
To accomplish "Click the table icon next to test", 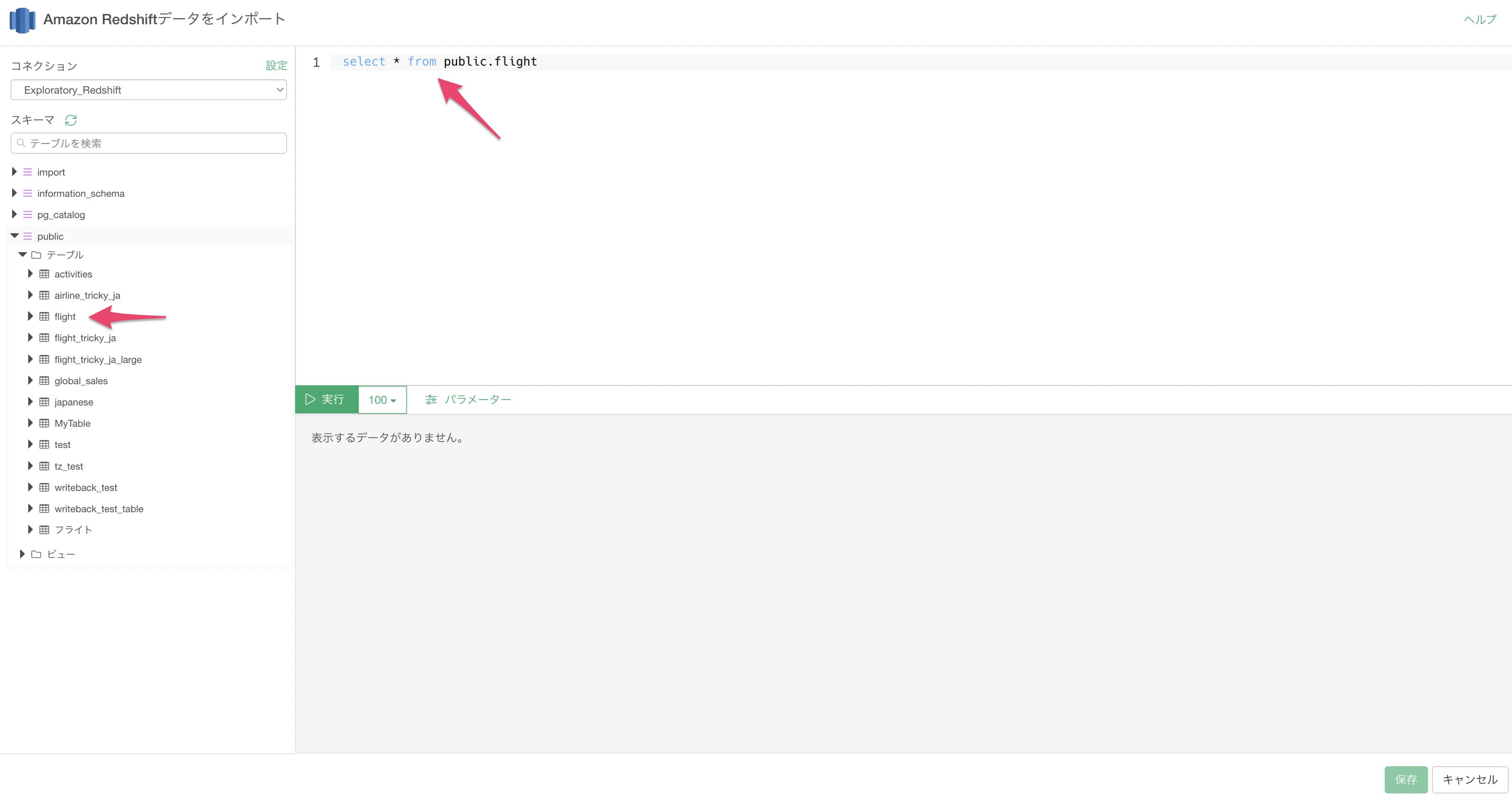I will click(x=44, y=444).
